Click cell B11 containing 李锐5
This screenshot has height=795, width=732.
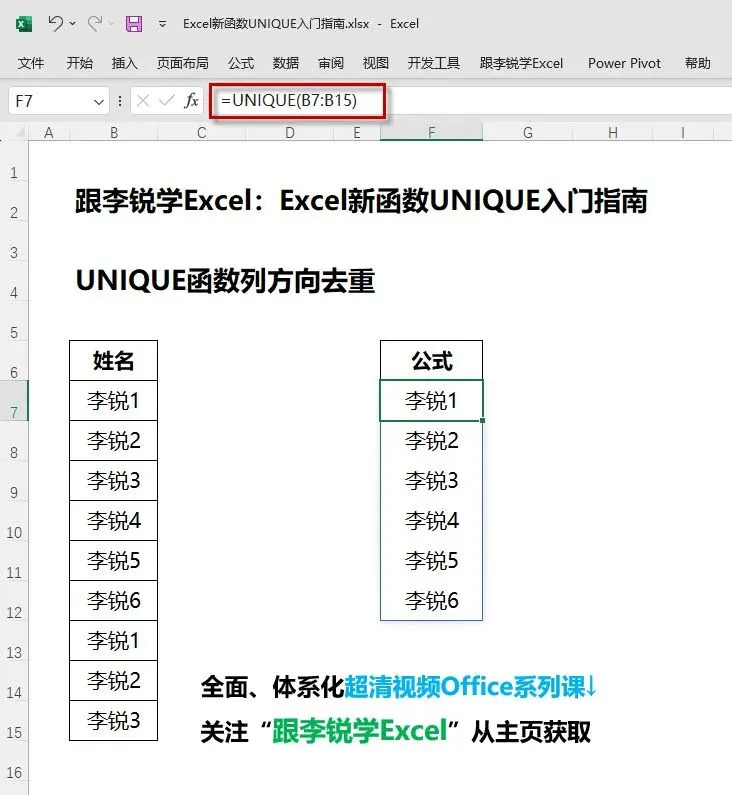114,561
